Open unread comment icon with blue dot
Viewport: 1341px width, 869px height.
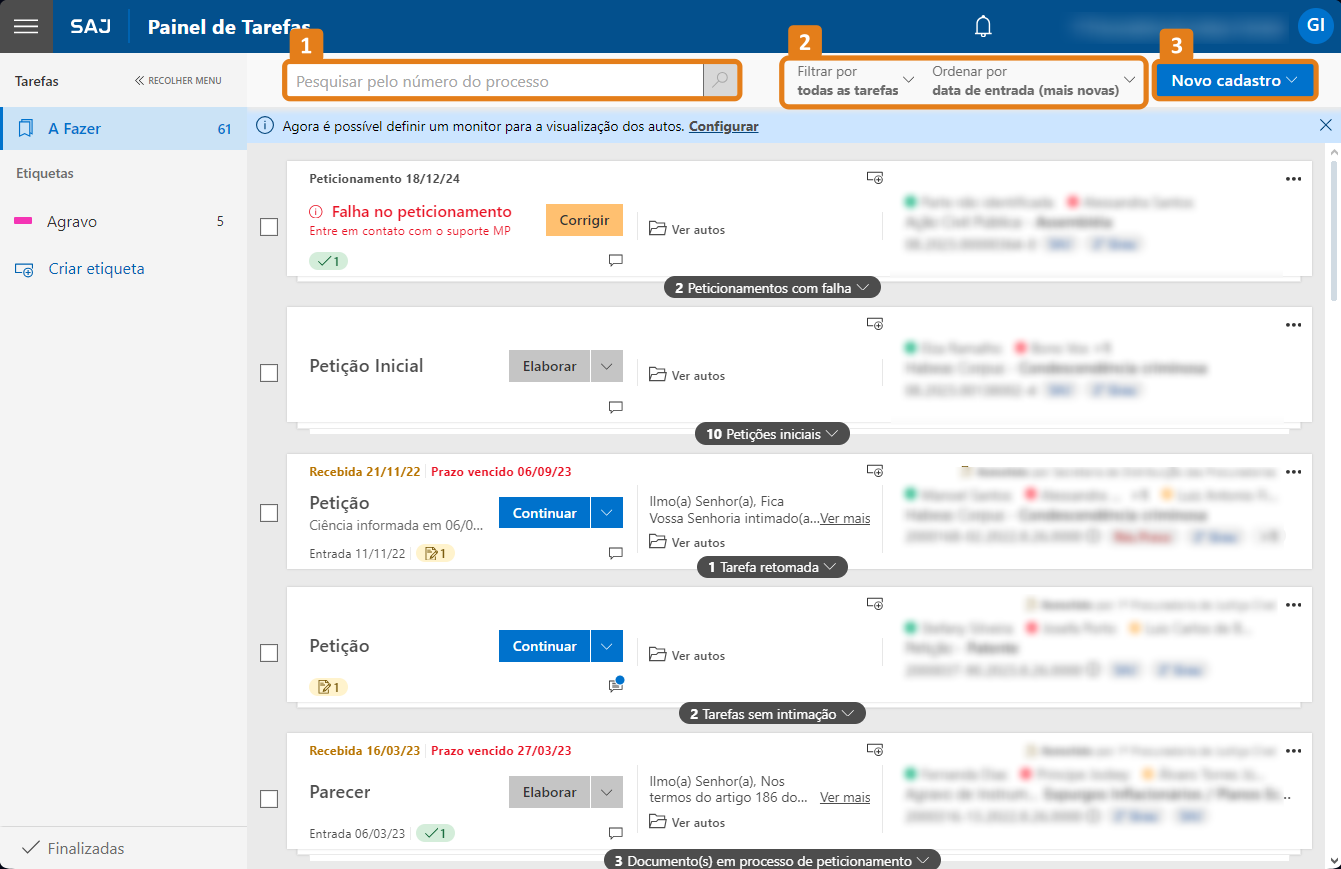pos(616,686)
